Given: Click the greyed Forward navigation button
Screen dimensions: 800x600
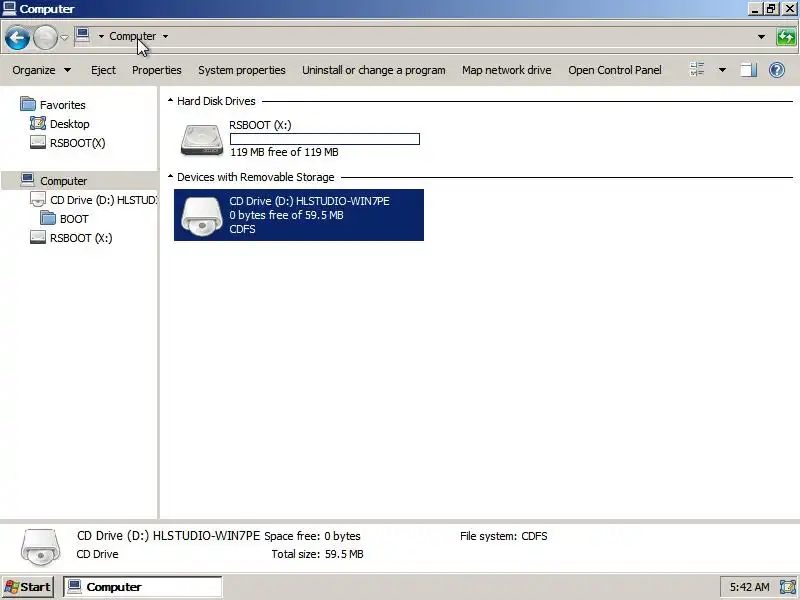Looking at the screenshot, I should click(x=45, y=38).
